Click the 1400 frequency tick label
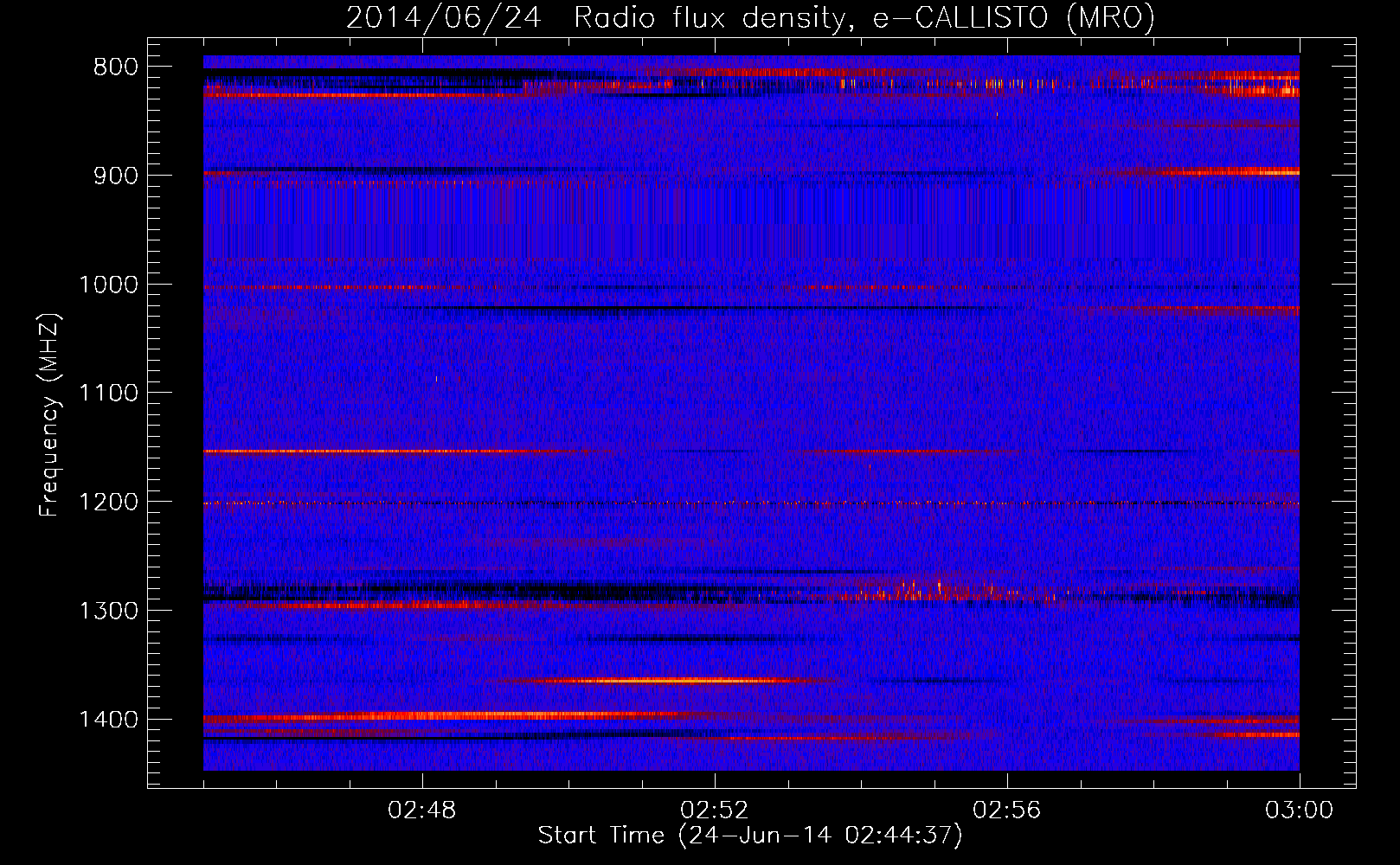Image resolution: width=1400 pixels, height=865 pixels. point(108,720)
